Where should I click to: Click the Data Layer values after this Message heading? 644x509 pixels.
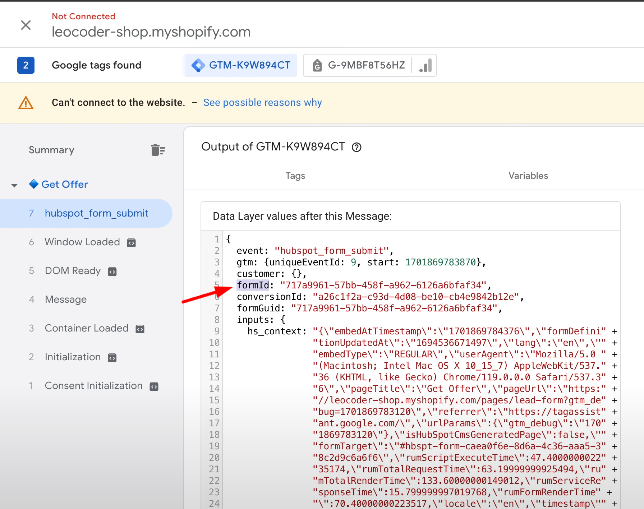click(302, 216)
